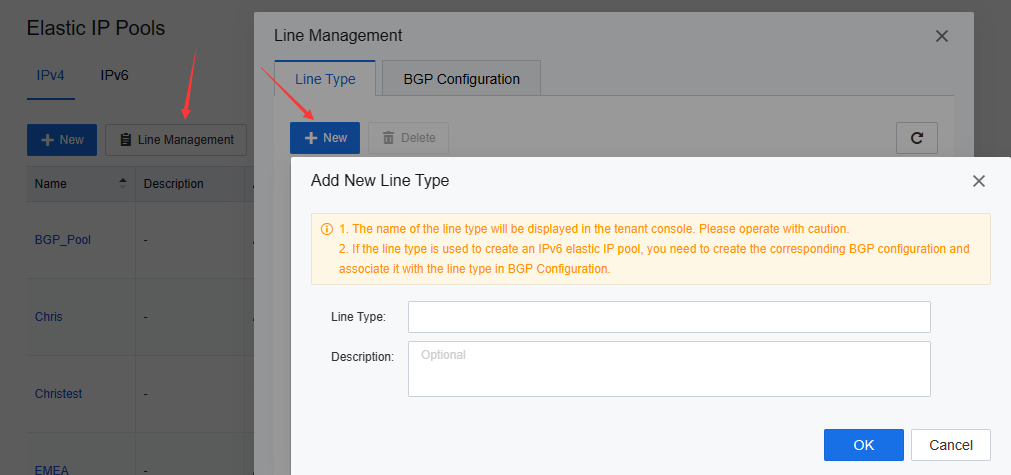The height and width of the screenshot is (475, 1011).
Task: Cancel adding the new line type
Action: (950, 444)
